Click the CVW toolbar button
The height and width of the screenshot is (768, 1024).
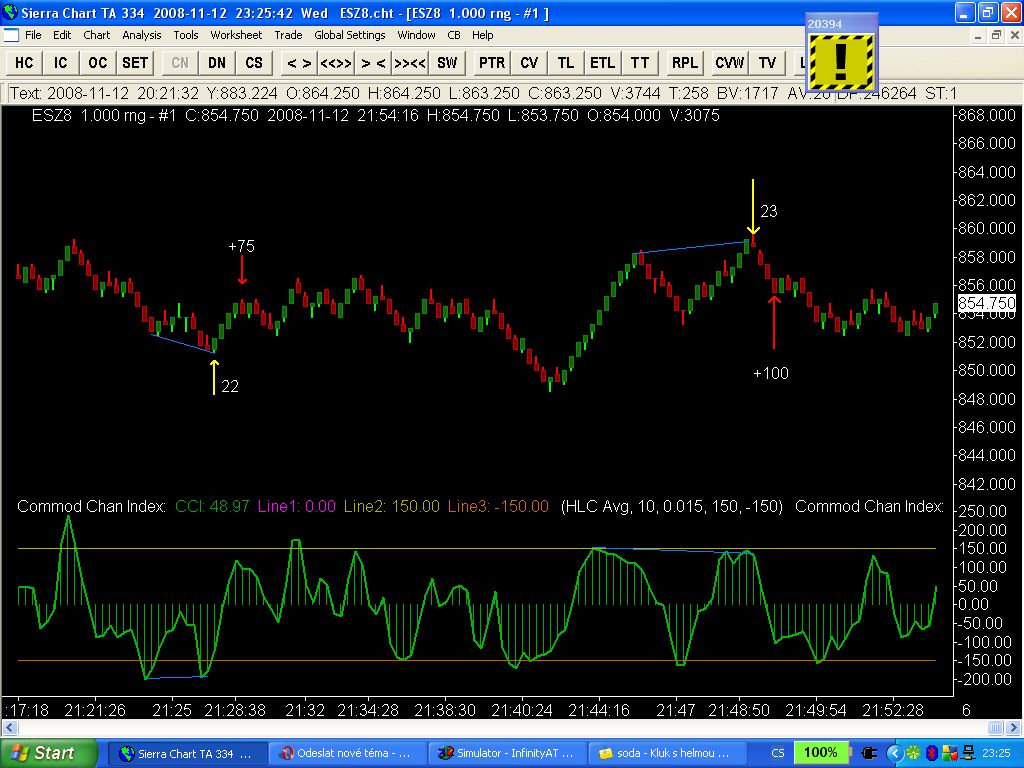729,63
